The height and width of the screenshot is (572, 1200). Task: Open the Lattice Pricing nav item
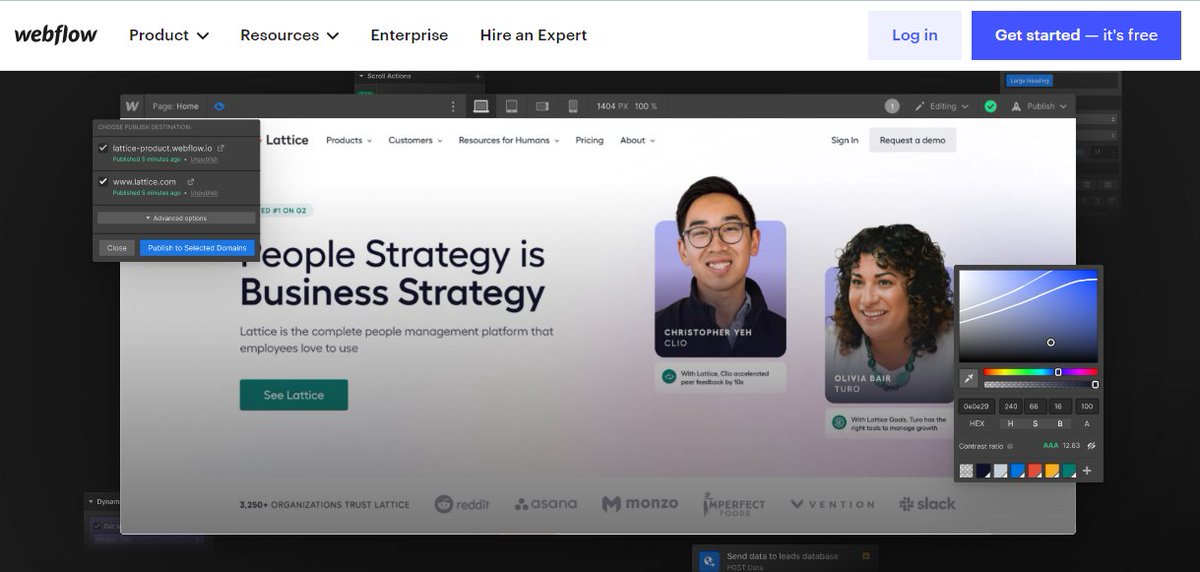coord(589,140)
